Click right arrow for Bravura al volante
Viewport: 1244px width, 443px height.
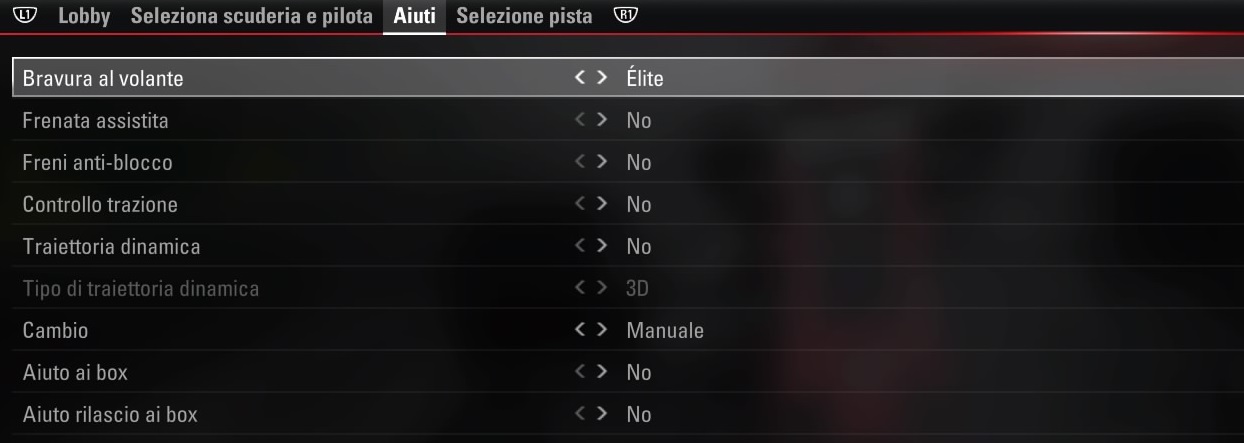(601, 77)
